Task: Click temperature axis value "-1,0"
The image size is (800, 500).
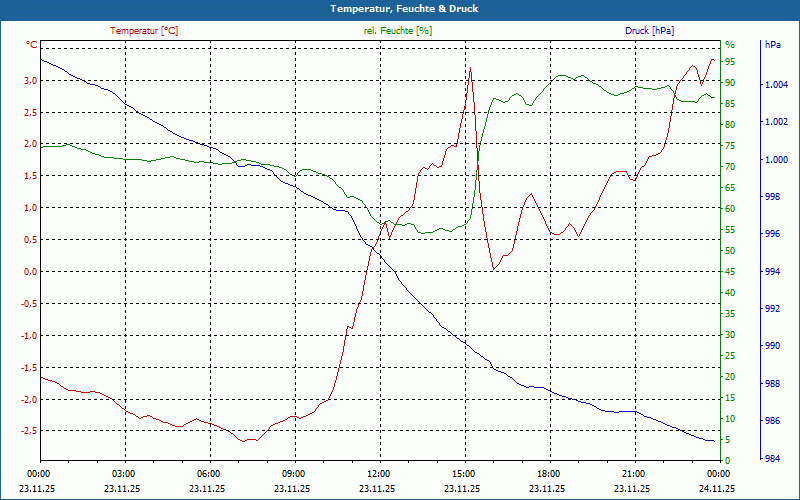Action: pos(29,335)
